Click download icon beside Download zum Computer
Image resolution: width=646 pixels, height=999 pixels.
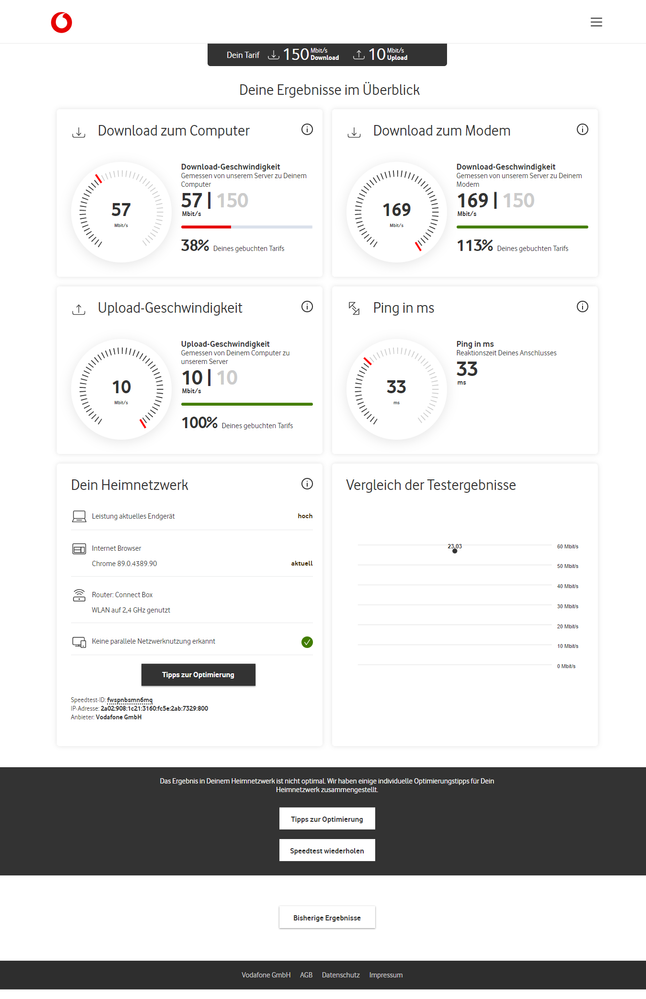point(79,133)
